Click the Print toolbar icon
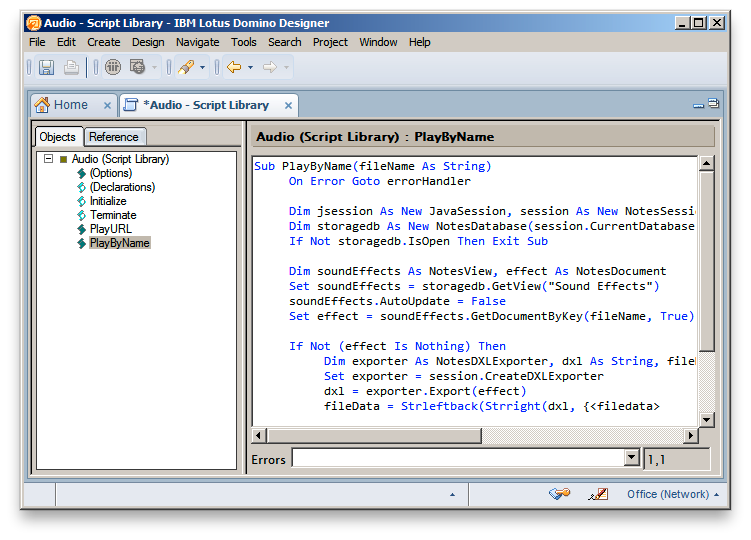Viewport: 751px width, 540px height. [x=71, y=67]
